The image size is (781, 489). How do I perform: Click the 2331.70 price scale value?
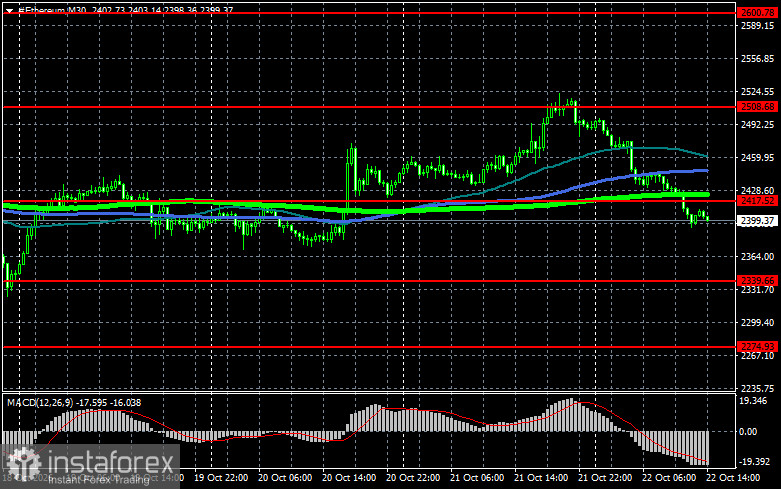(757, 289)
